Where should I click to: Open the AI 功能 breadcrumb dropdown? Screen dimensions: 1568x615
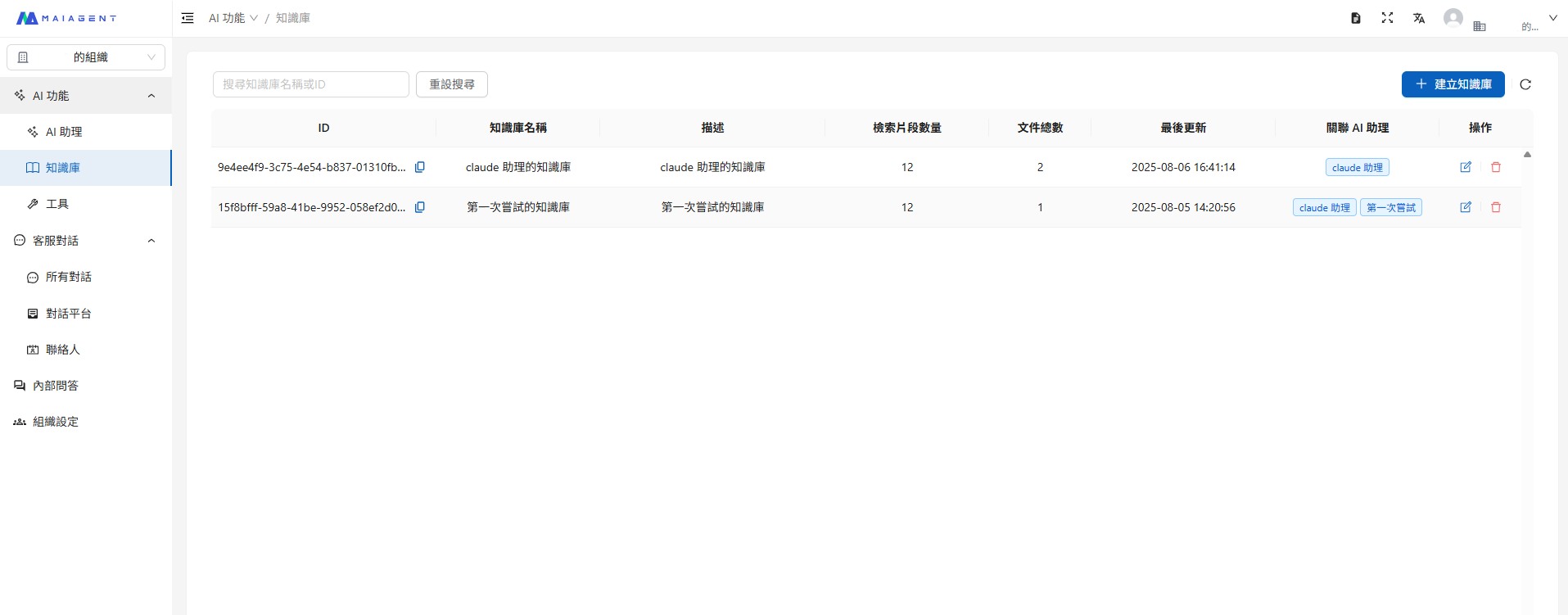click(233, 18)
